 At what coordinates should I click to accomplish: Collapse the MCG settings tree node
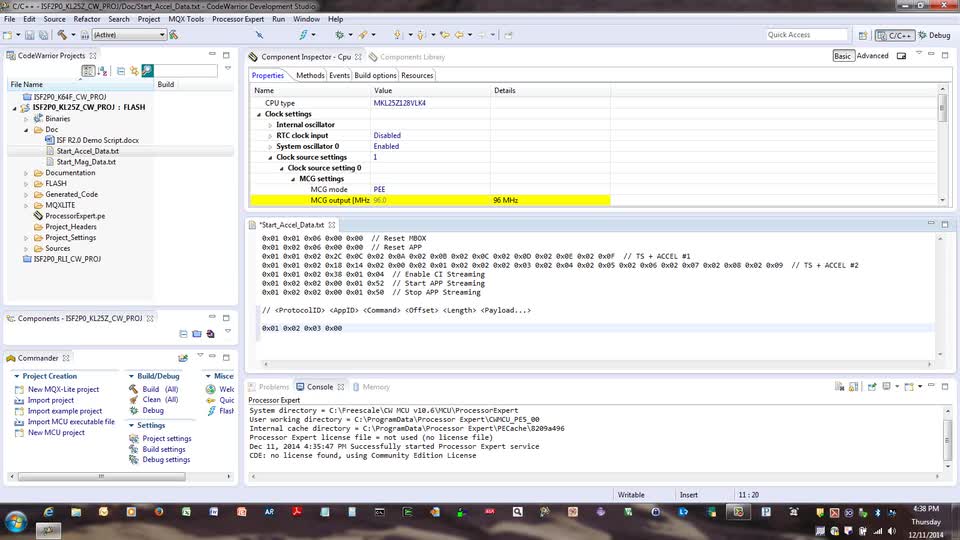coord(293,178)
